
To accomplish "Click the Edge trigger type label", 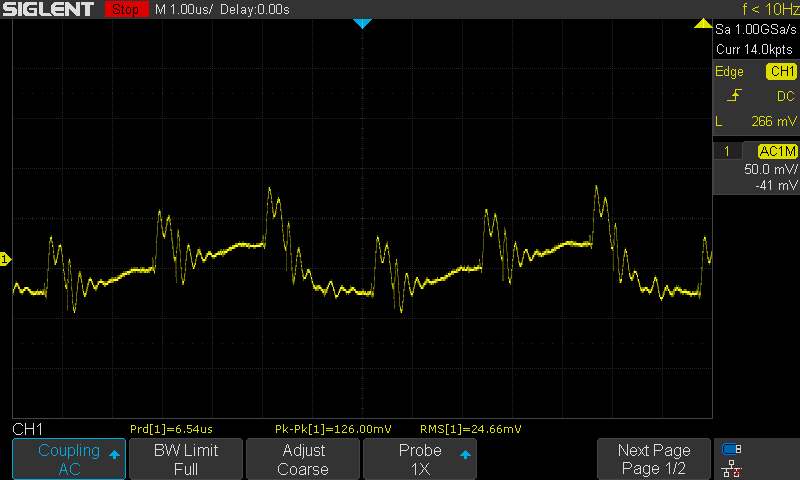I will coord(729,71).
